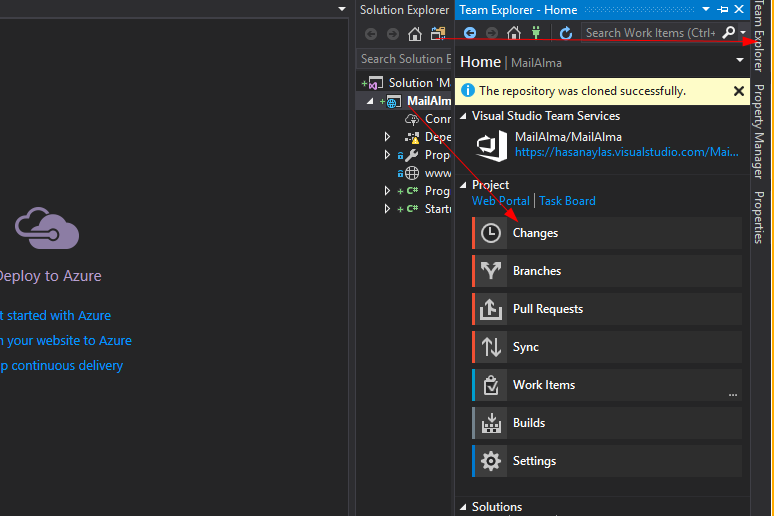Screen dimensions: 774x516
Task: Click the Visual Studio Team Services logo
Action: pos(492,146)
